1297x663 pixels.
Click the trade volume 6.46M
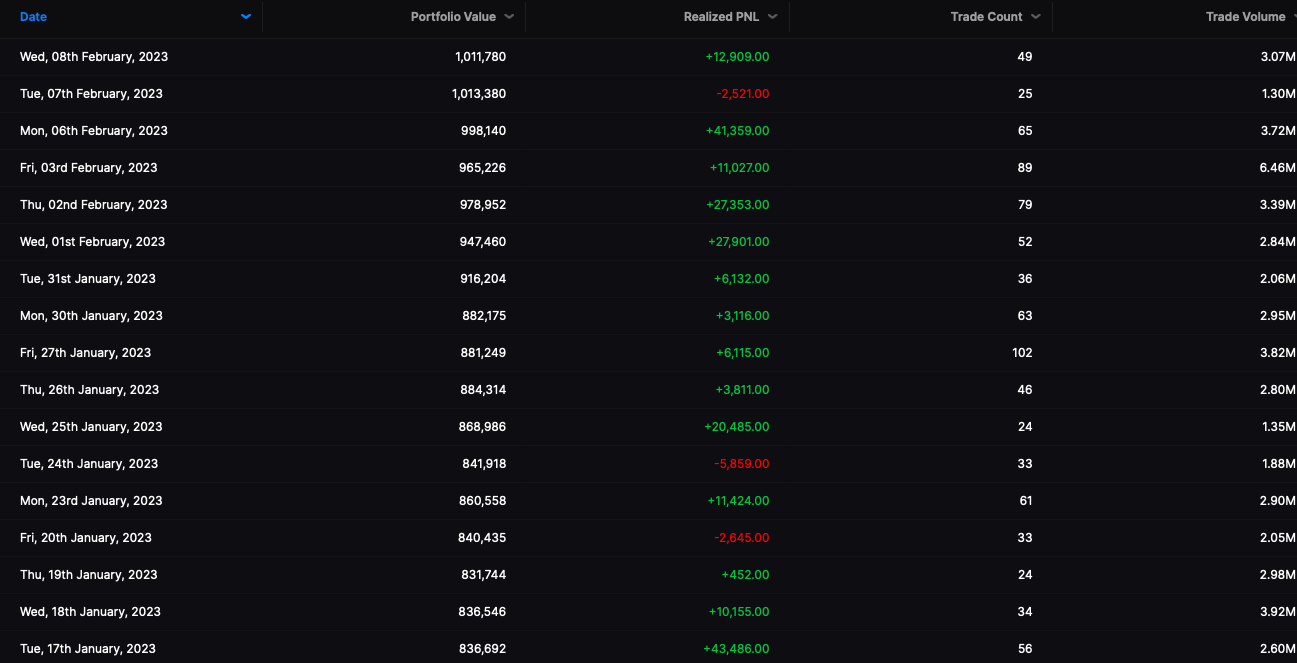1278,168
